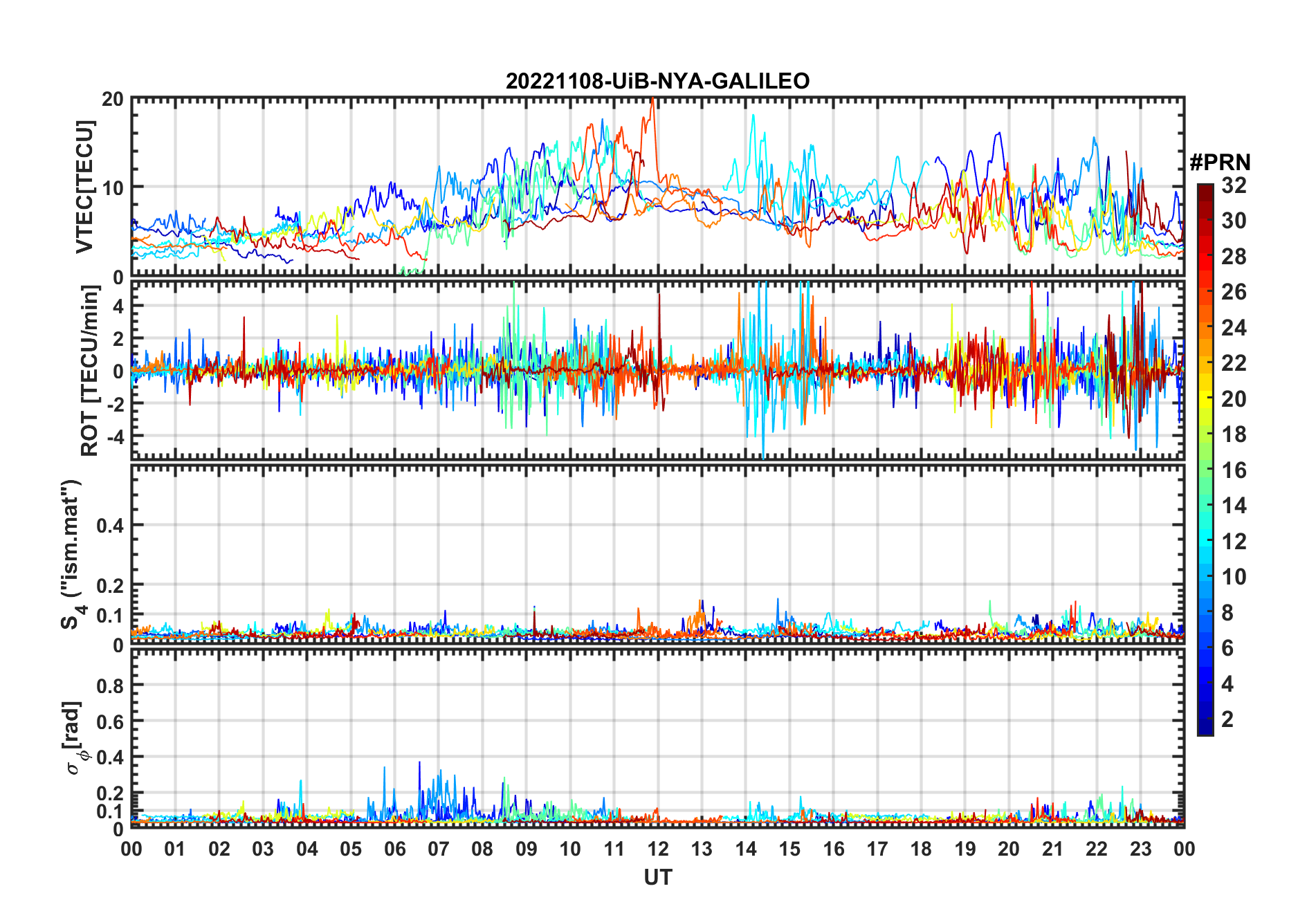Select colorbar tick label 18

click(x=1234, y=434)
